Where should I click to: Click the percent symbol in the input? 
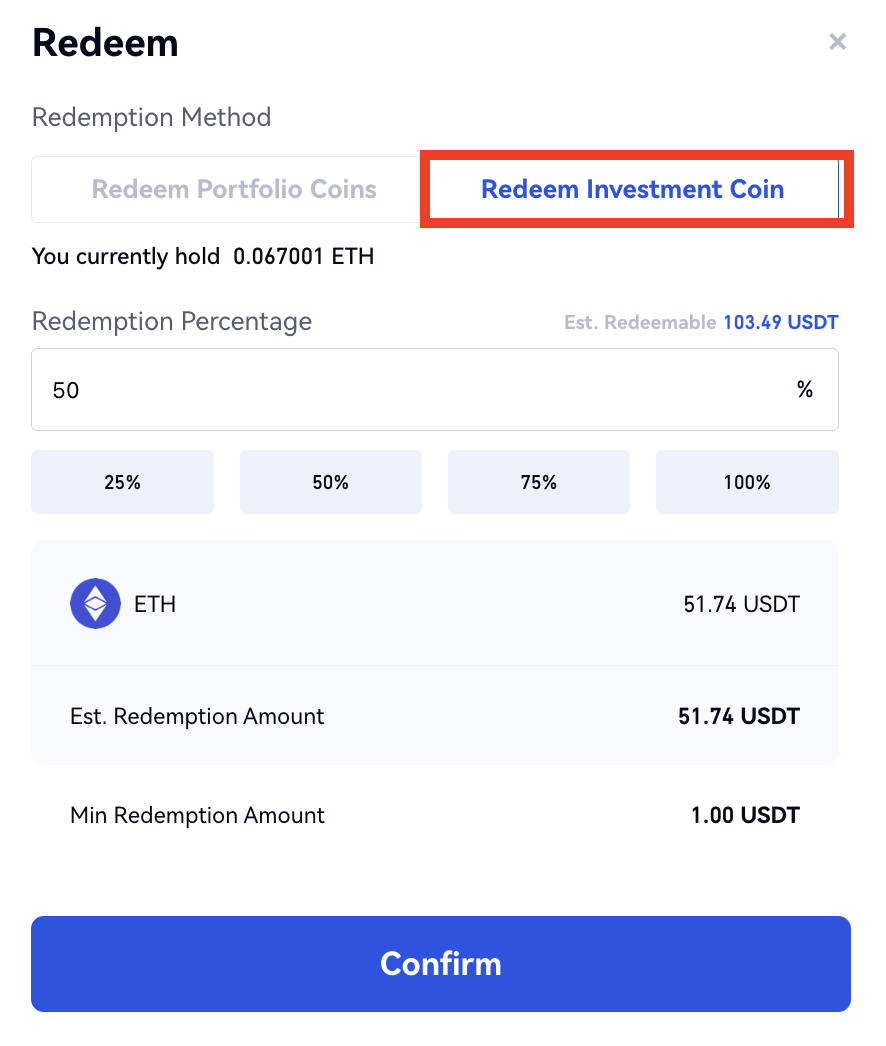[805, 390]
